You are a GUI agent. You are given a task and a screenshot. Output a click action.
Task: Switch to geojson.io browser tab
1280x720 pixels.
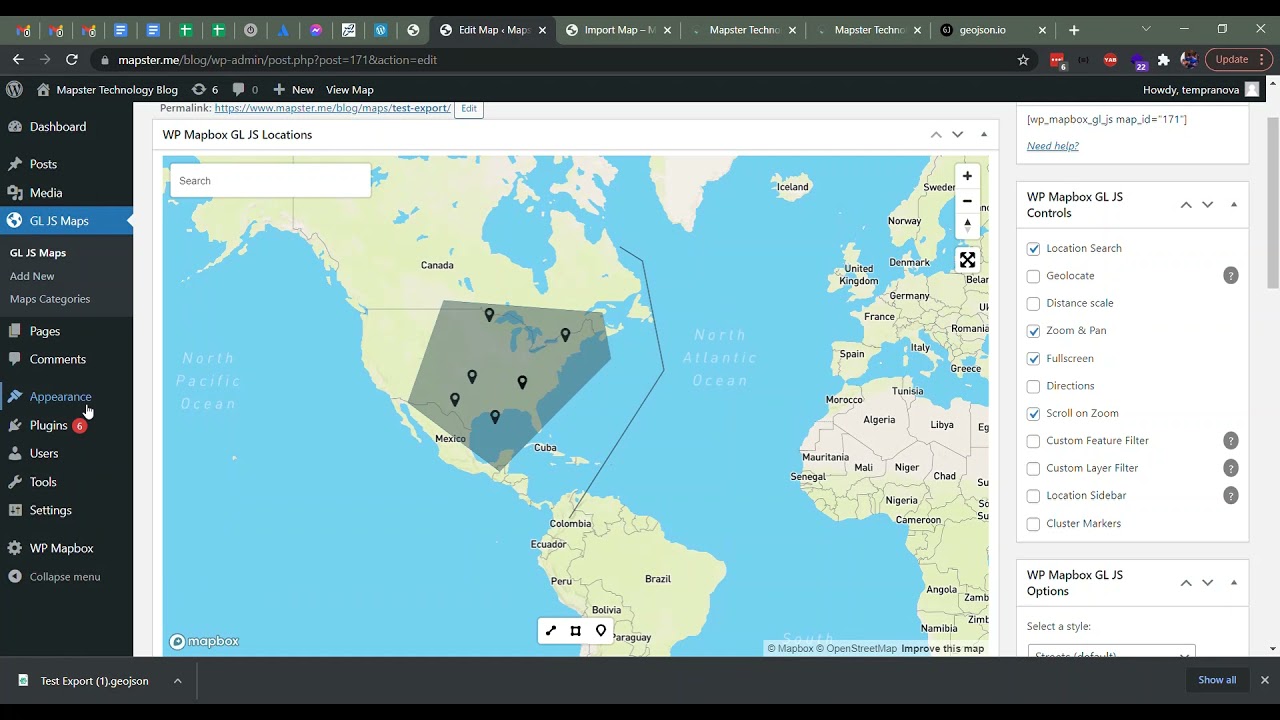982,30
